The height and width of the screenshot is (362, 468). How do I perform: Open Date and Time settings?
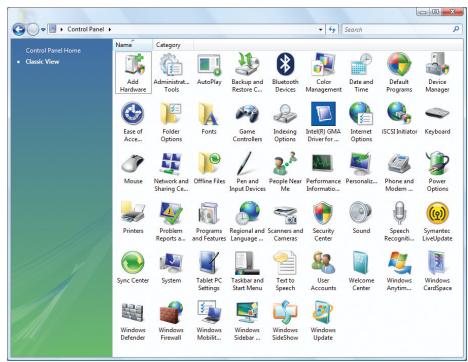361,73
